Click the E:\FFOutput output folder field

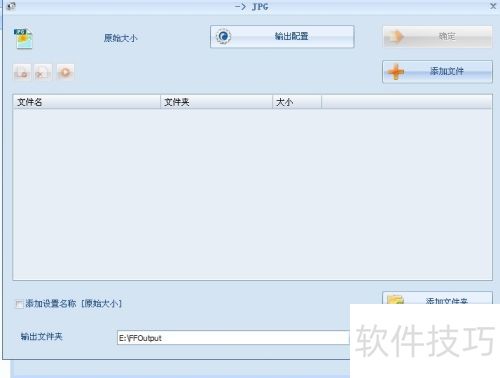click(x=233, y=338)
